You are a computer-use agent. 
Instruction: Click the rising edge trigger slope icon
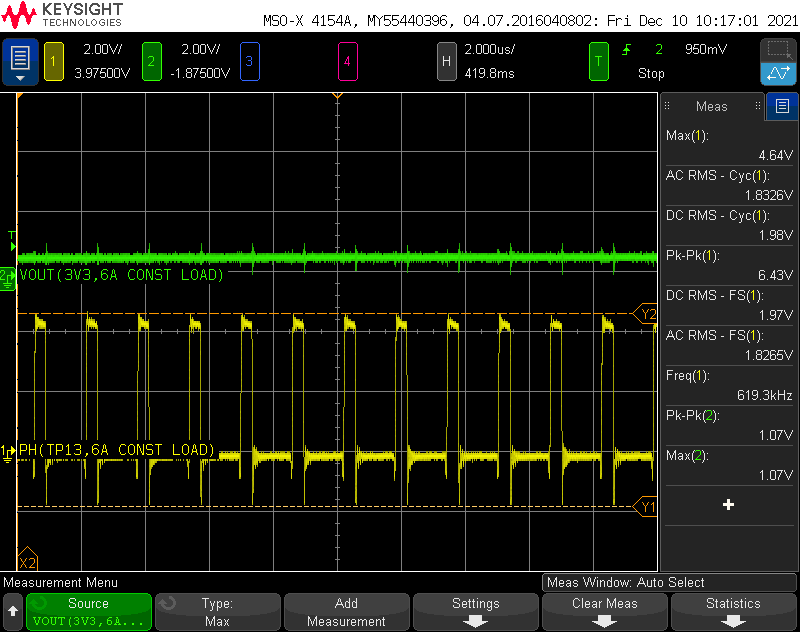coord(627,49)
